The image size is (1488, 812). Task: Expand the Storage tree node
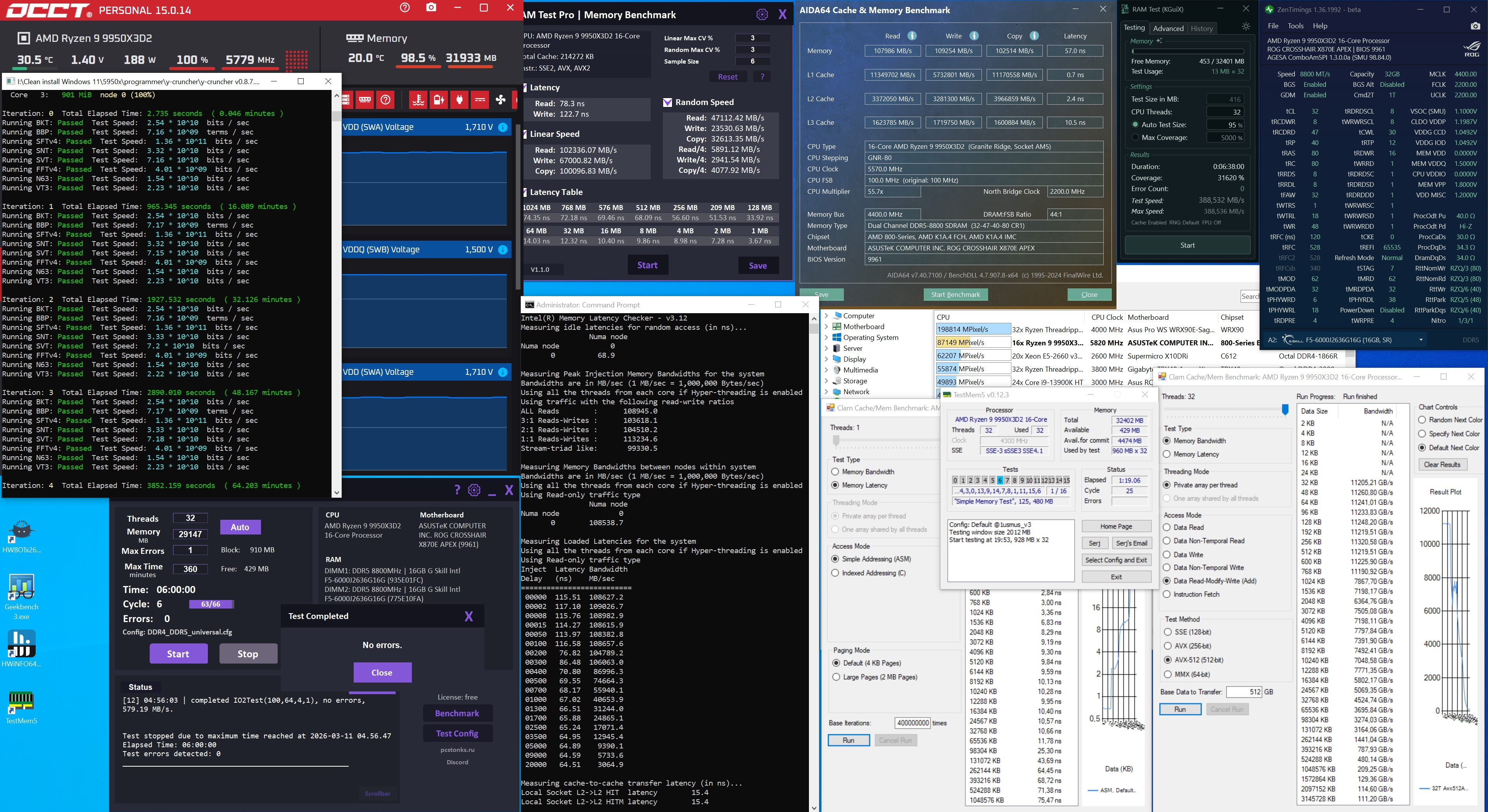click(826, 381)
